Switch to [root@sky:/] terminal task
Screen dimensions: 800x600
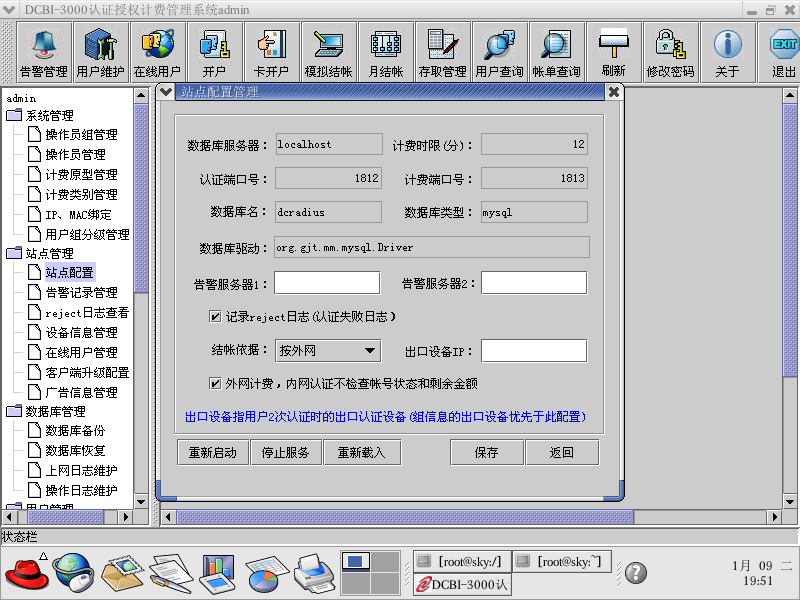[x=462, y=561]
